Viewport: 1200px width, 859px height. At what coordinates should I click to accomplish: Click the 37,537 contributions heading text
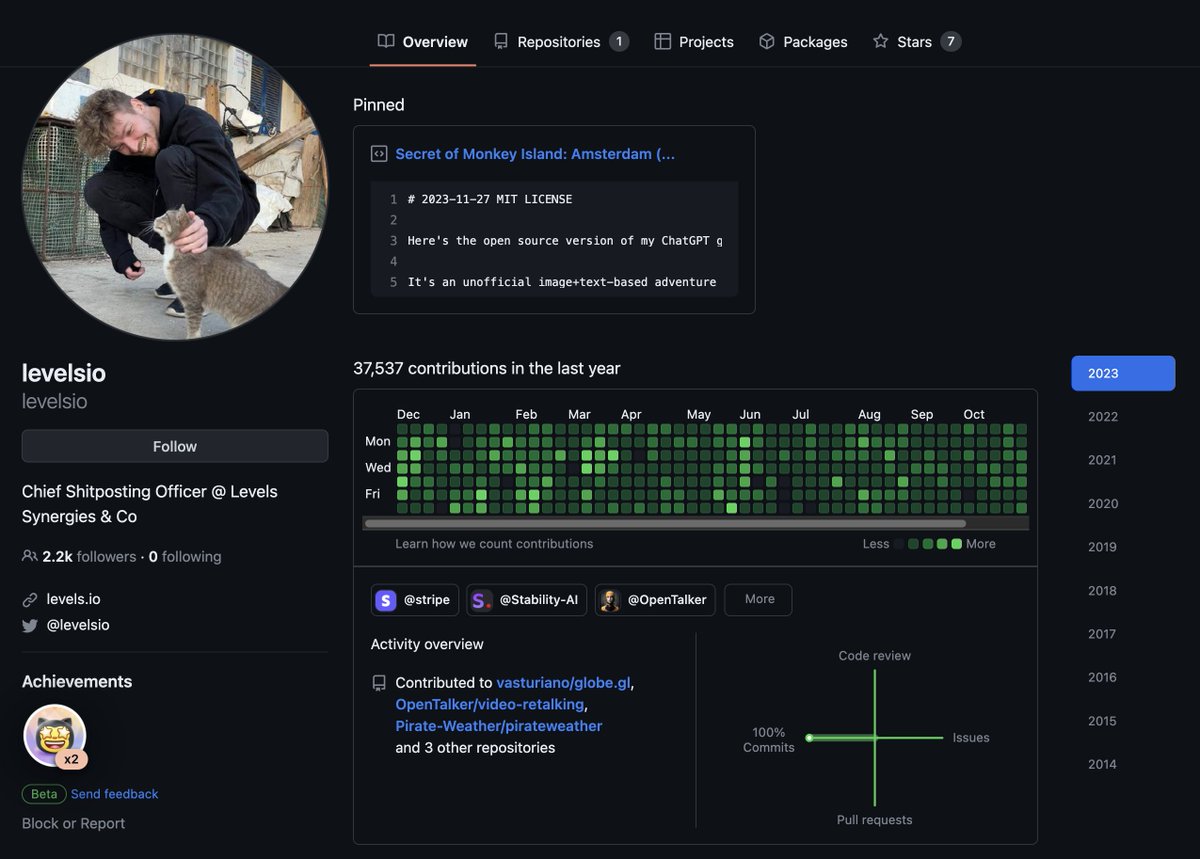click(487, 368)
